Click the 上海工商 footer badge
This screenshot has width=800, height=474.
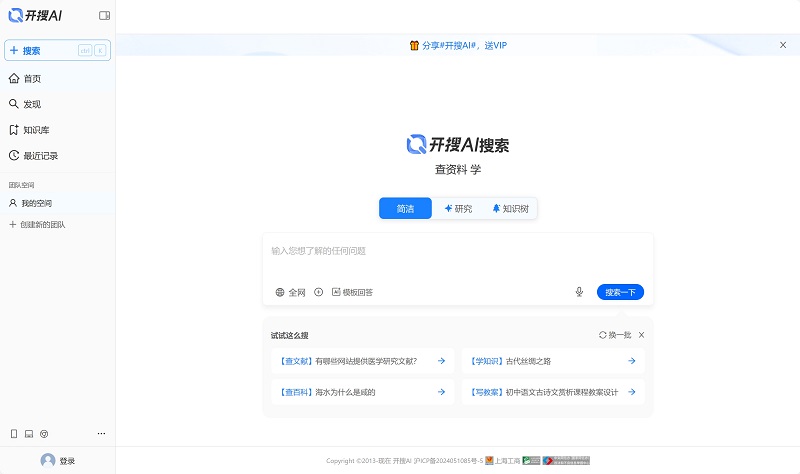point(503,461)
